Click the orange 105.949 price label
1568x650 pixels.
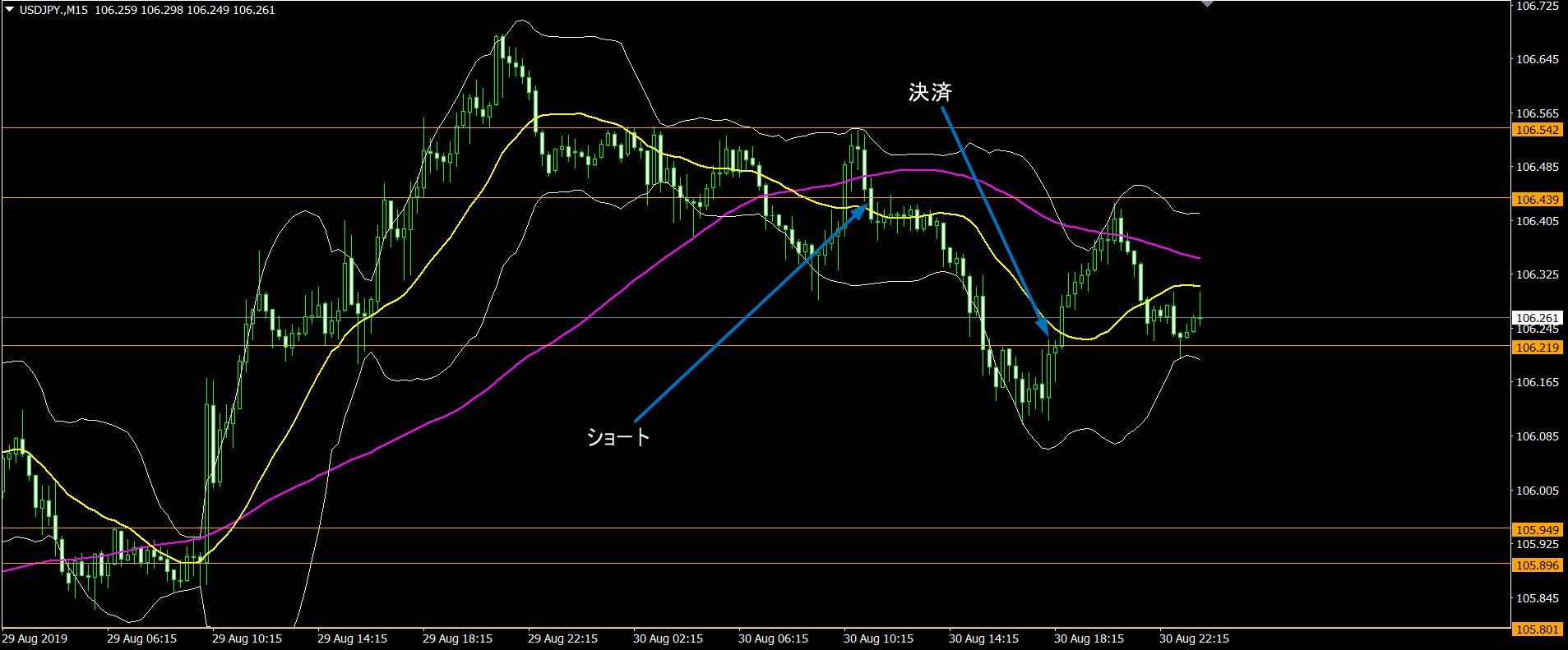[1537, 530]
